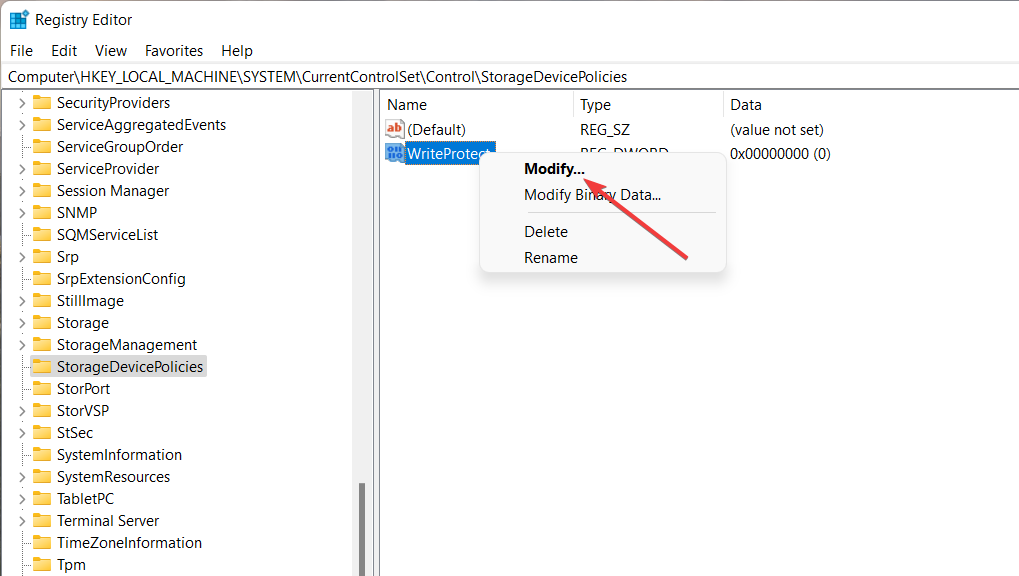This screenshot has width=1019, height=576.
Task: Click the Srp folder icon
Action: tap(42, 257)
